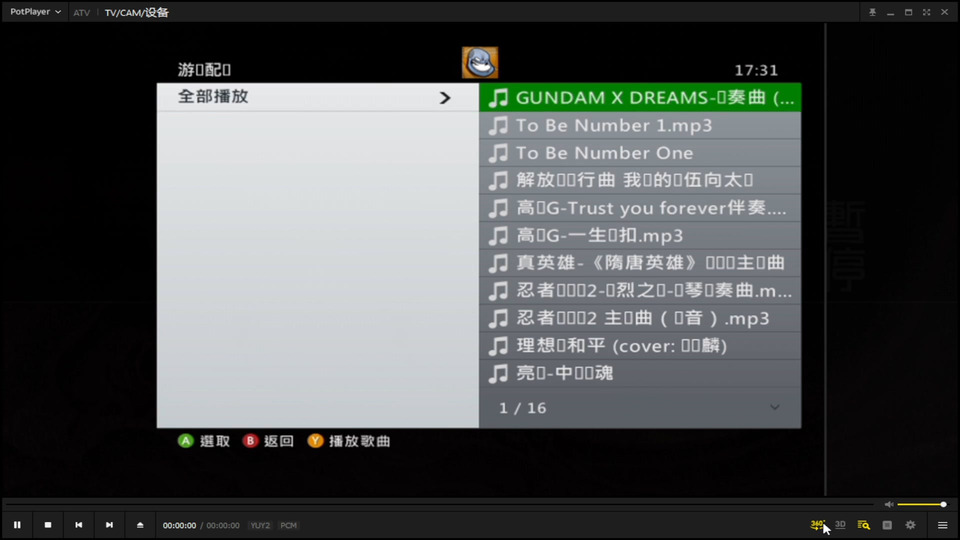Toggle the 3D mode icon
Image resolution: width=960 pixels, height=540 pixels.
841,525
